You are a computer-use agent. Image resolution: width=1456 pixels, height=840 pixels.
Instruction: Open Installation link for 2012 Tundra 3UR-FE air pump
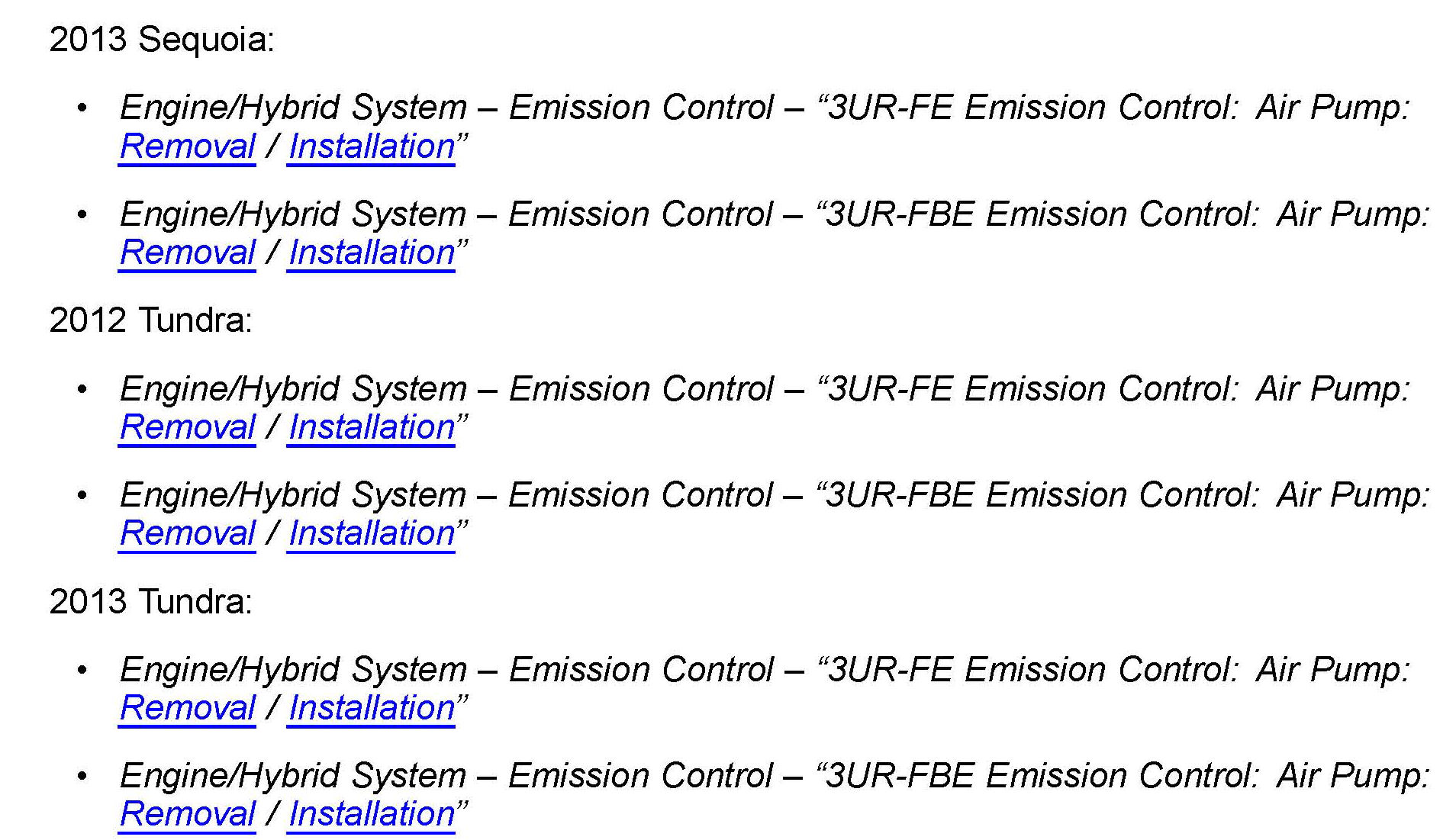(x=372, y=427)
